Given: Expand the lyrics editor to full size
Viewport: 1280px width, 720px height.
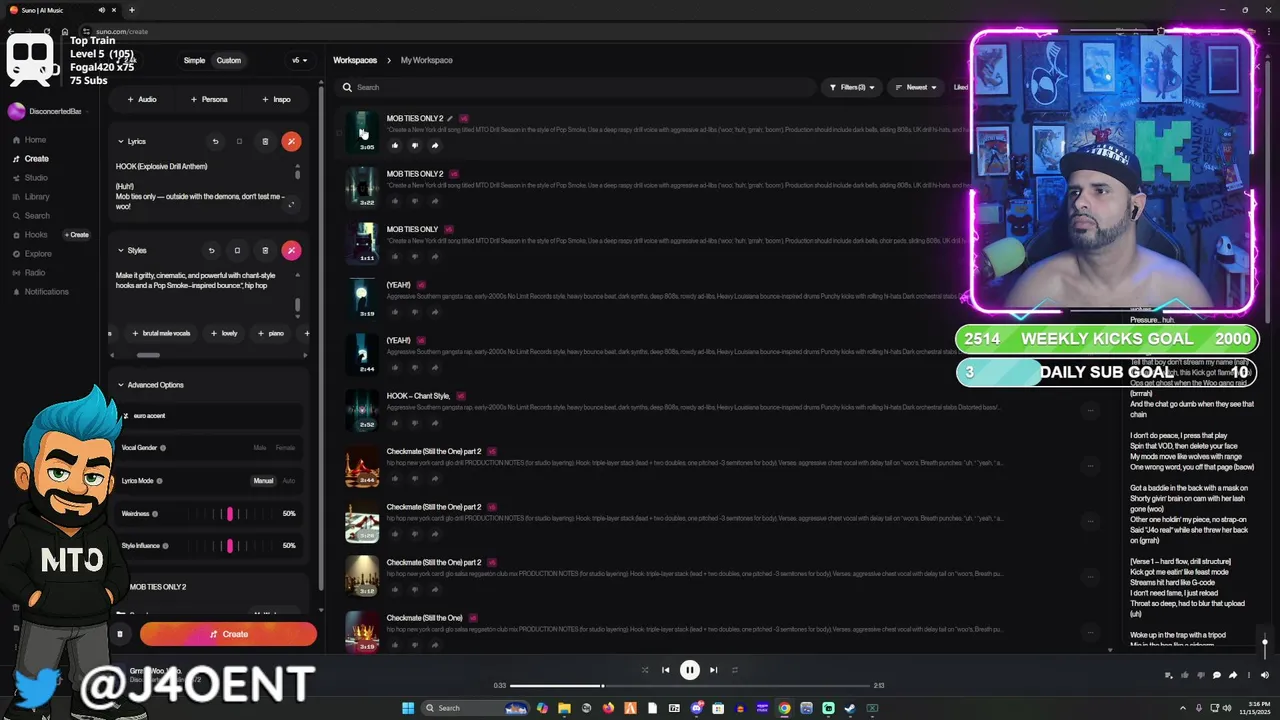Looking at the screenshot, I should [291, 204].
